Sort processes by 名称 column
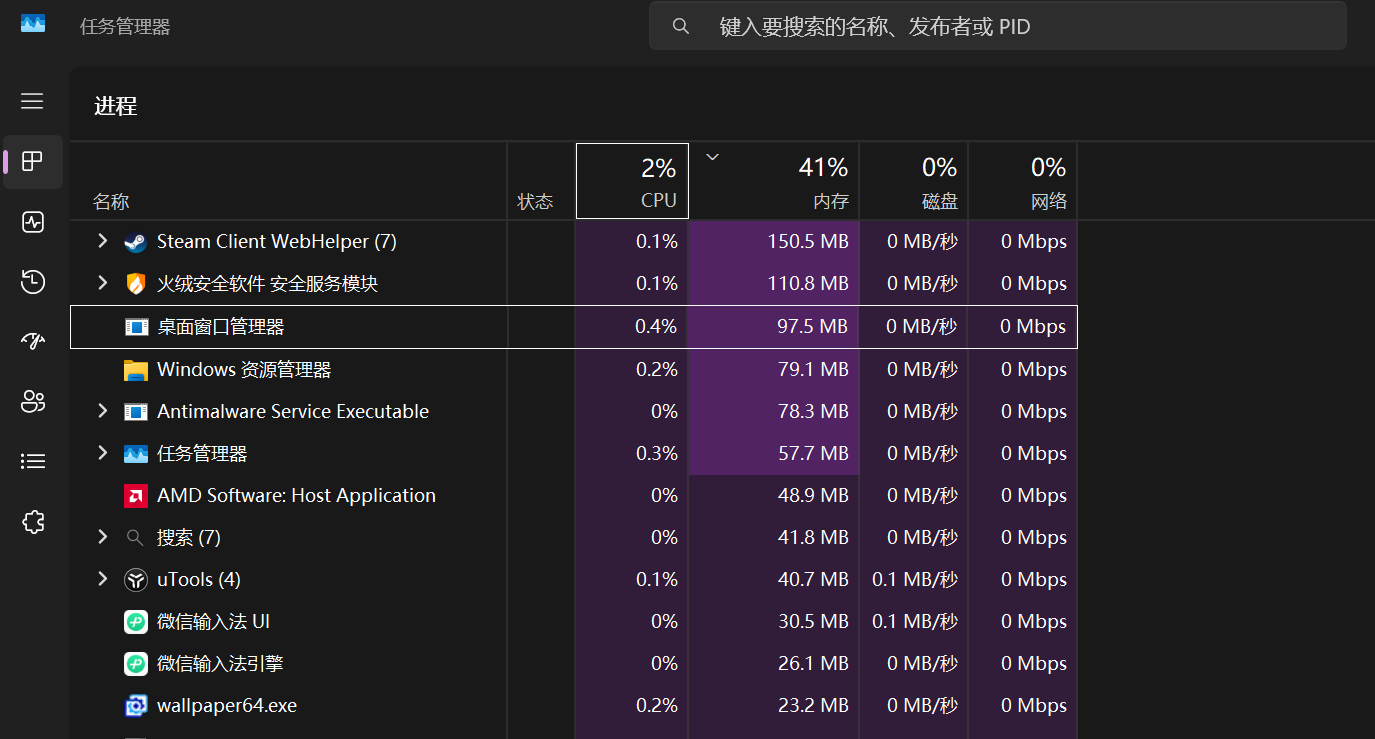The image size is (1375, 739). (288, 181)
